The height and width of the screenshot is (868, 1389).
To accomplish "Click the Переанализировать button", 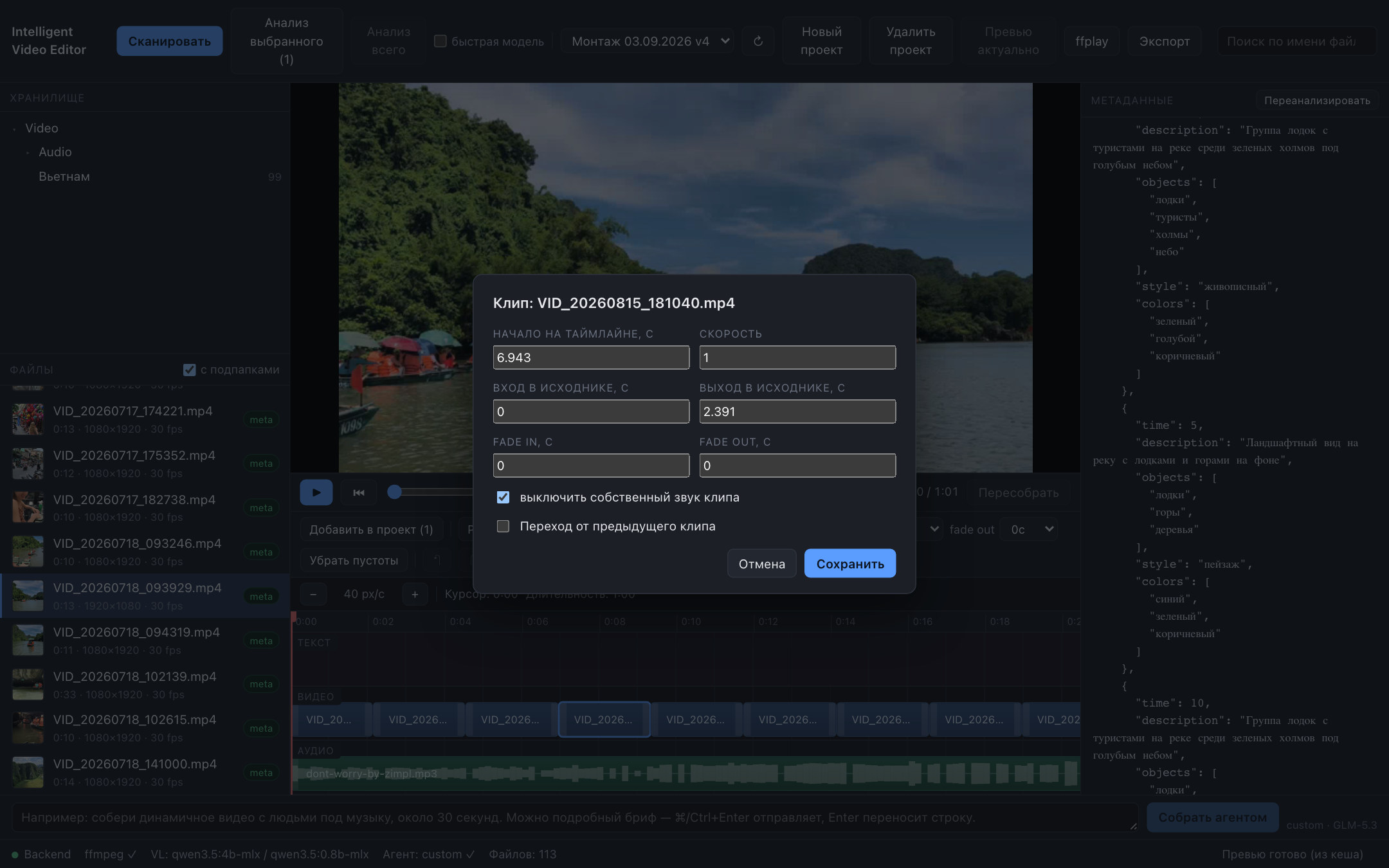I will coord(1317,100).
